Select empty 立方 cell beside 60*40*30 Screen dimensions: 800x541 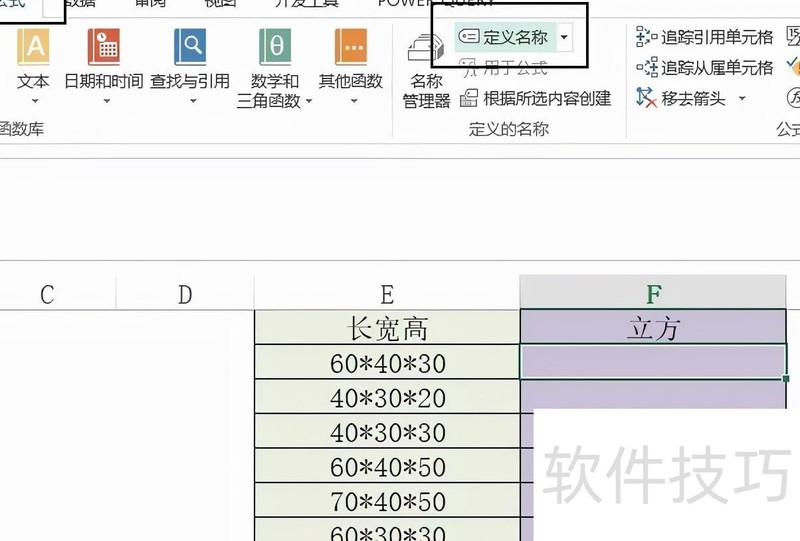[x=653, y=362]
